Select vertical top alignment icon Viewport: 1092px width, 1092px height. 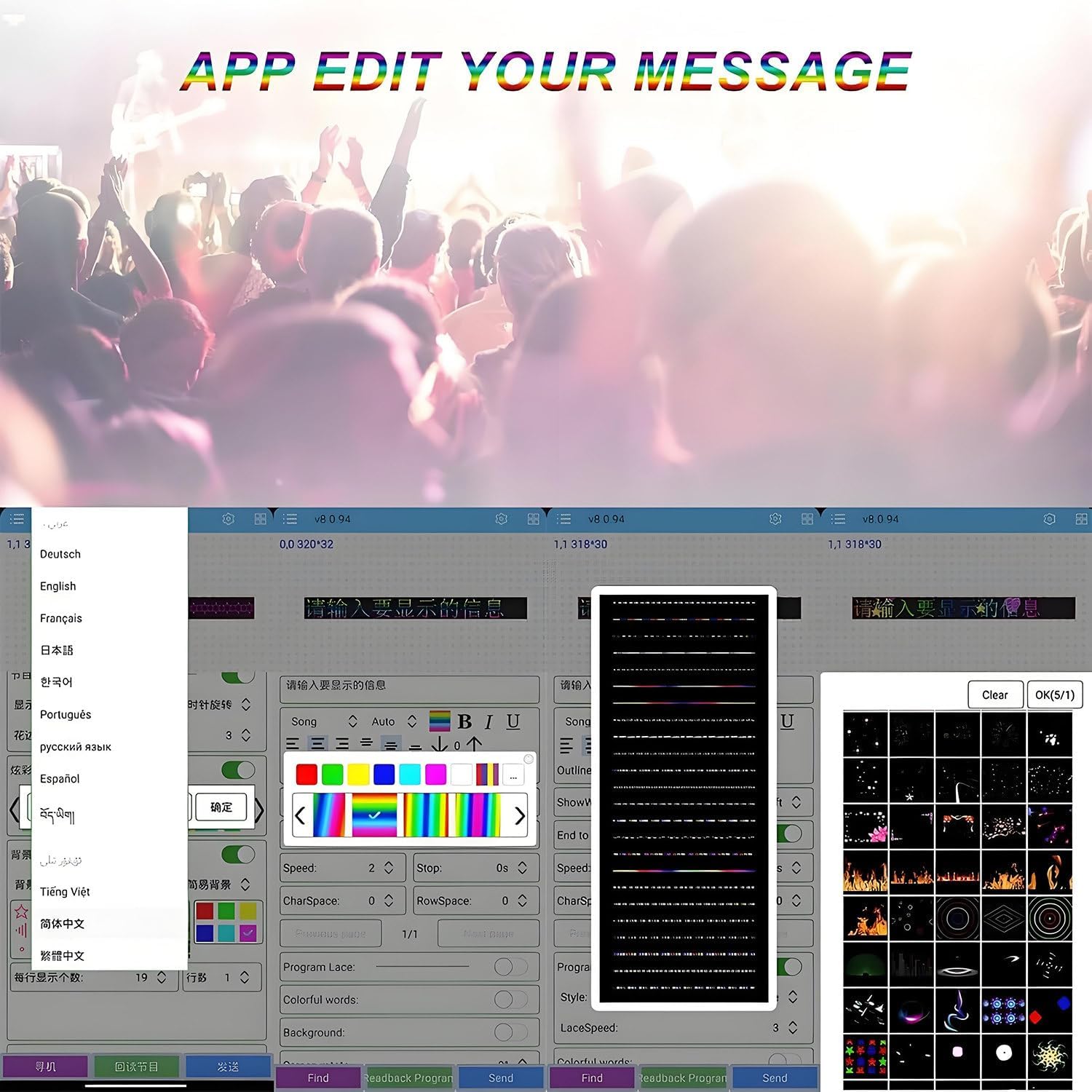[366, 743]
